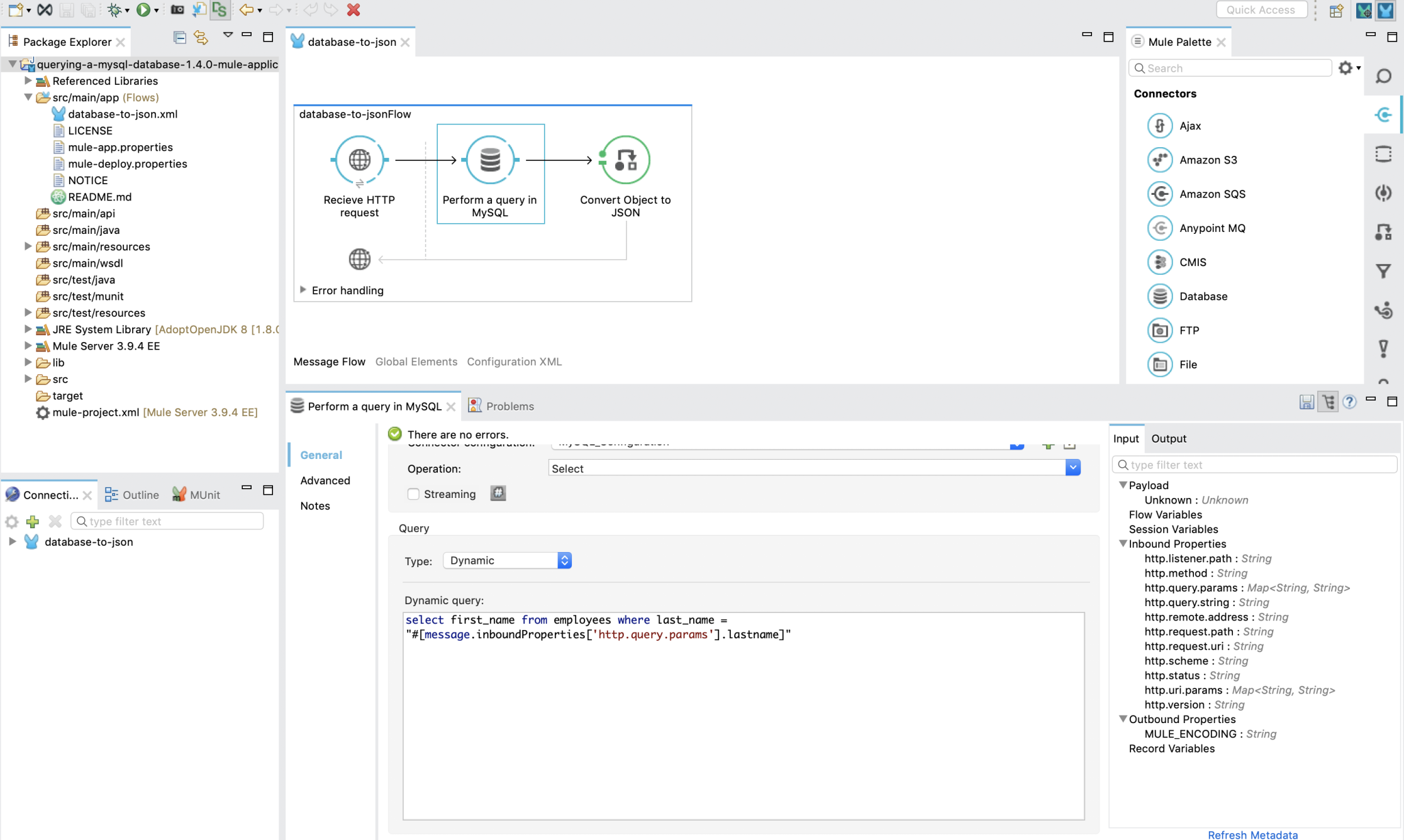
Task: Click the Refresh Metadata link
Action: pyautogui.click(x=1252, y=834)
